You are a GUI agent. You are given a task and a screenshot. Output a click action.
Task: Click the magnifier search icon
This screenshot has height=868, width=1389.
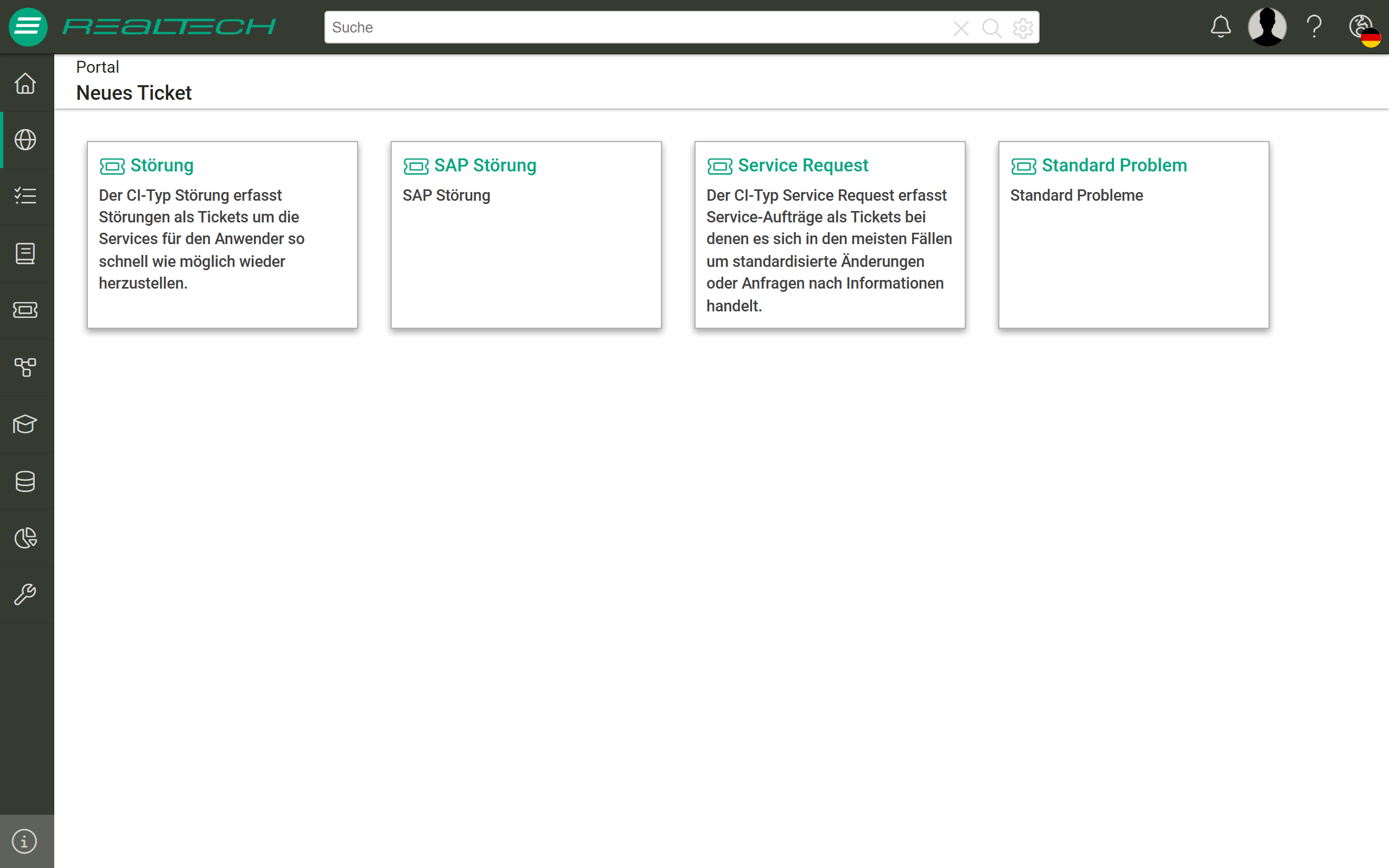click(991, 28)
